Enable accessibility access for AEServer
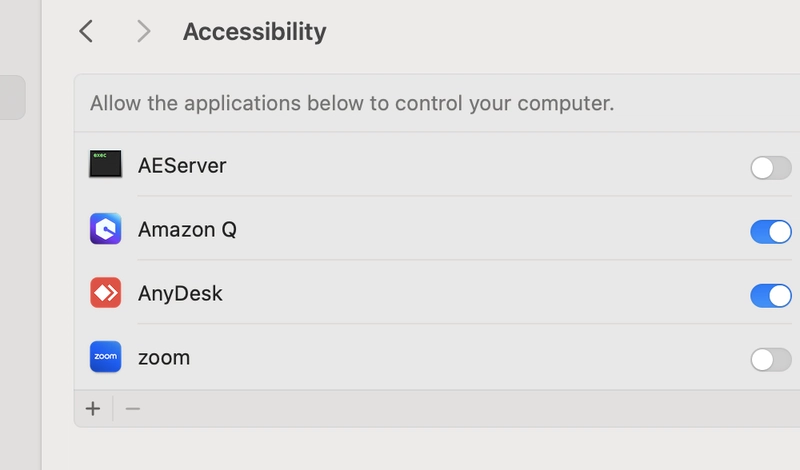The height and width of the screenshot is (470, 800). pos(771,168)
